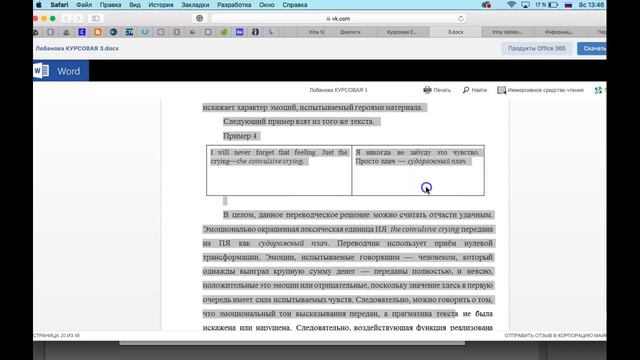Open the green leaf pinned tab

(x=224, y=32)
